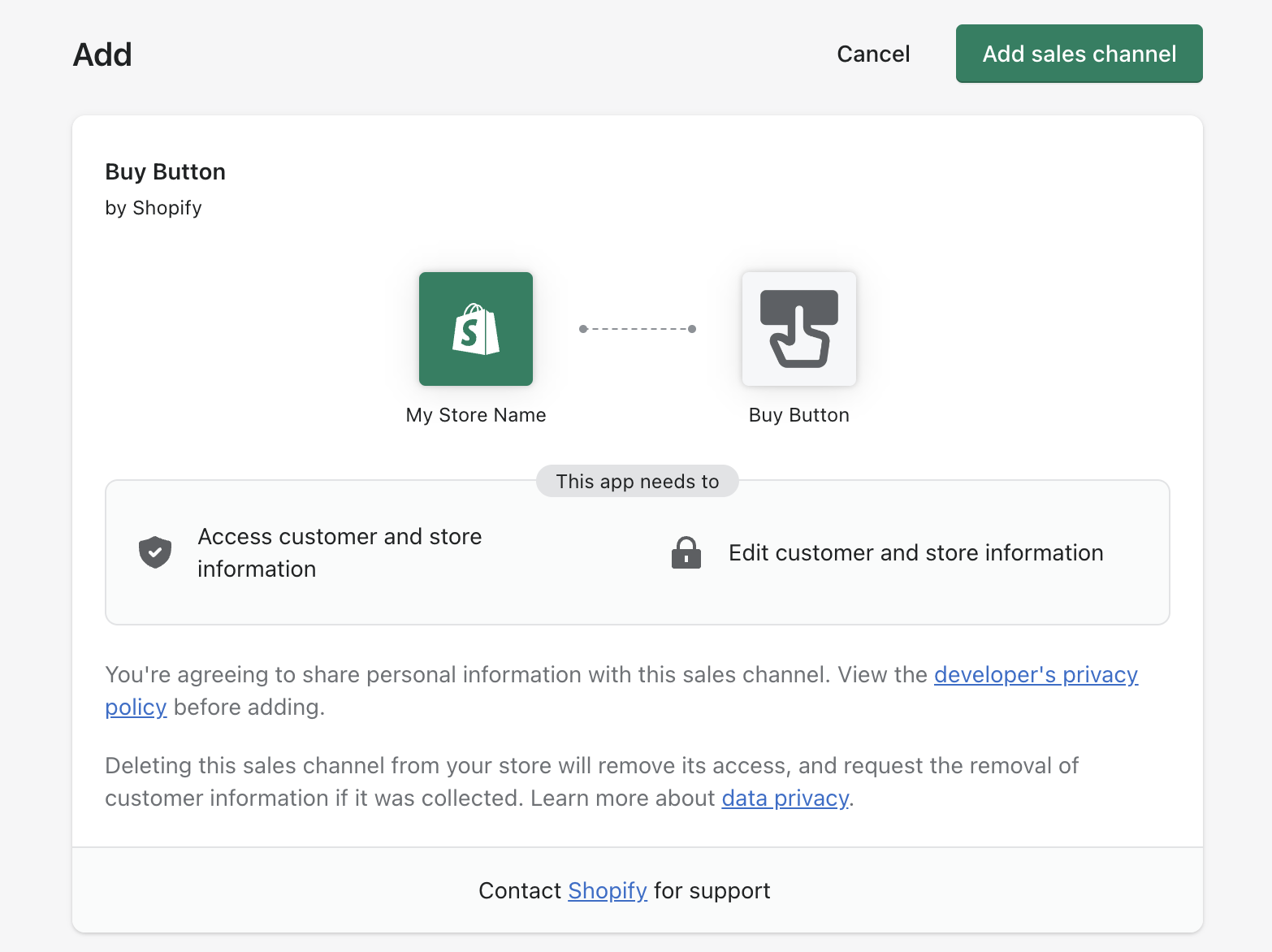Click the word 'policy' link on second line
This screenshot has width=1272, height=952.
pos(136,707)
